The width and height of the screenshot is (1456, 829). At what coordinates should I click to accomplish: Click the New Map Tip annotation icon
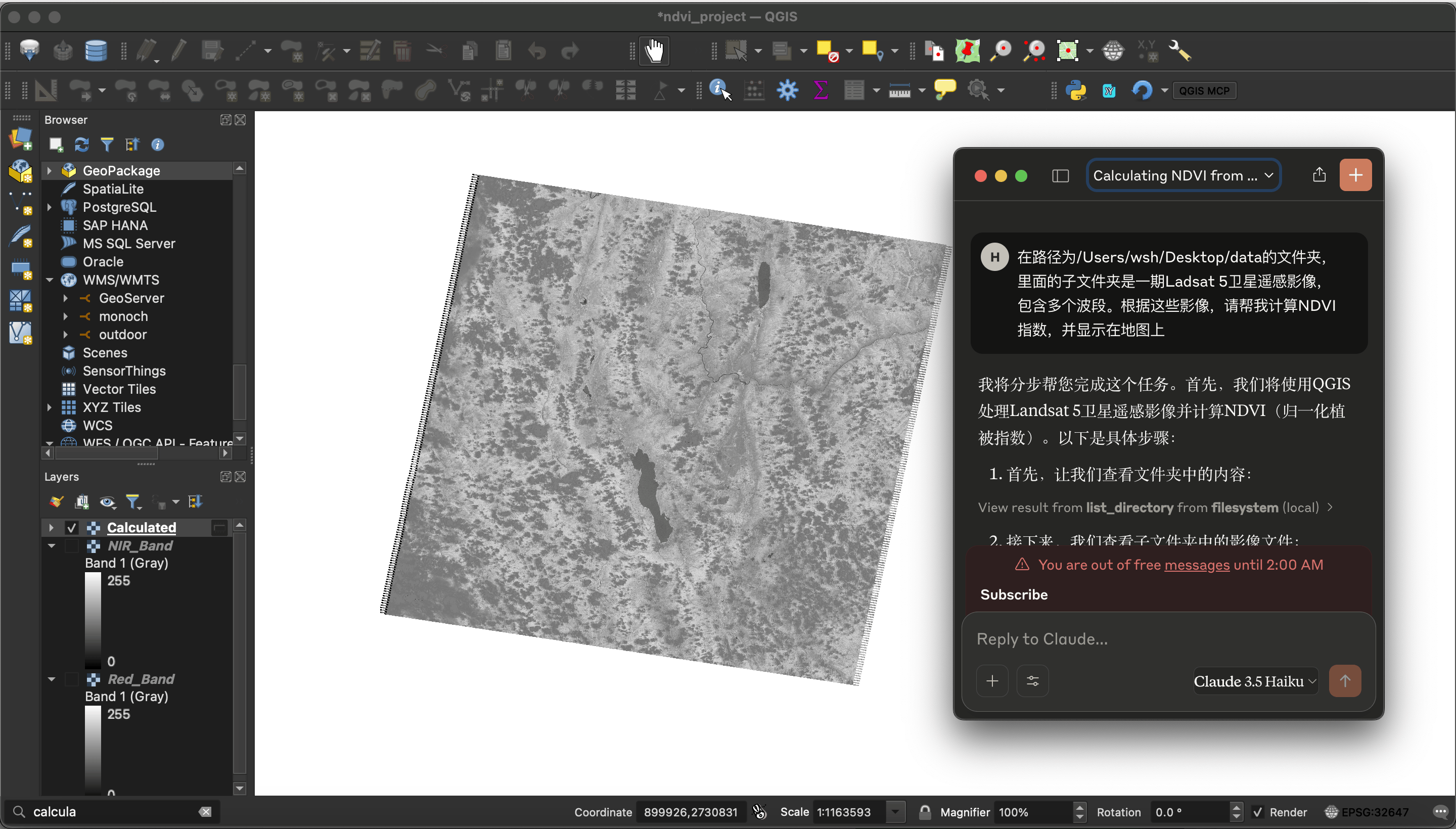(x=945, y=90)
